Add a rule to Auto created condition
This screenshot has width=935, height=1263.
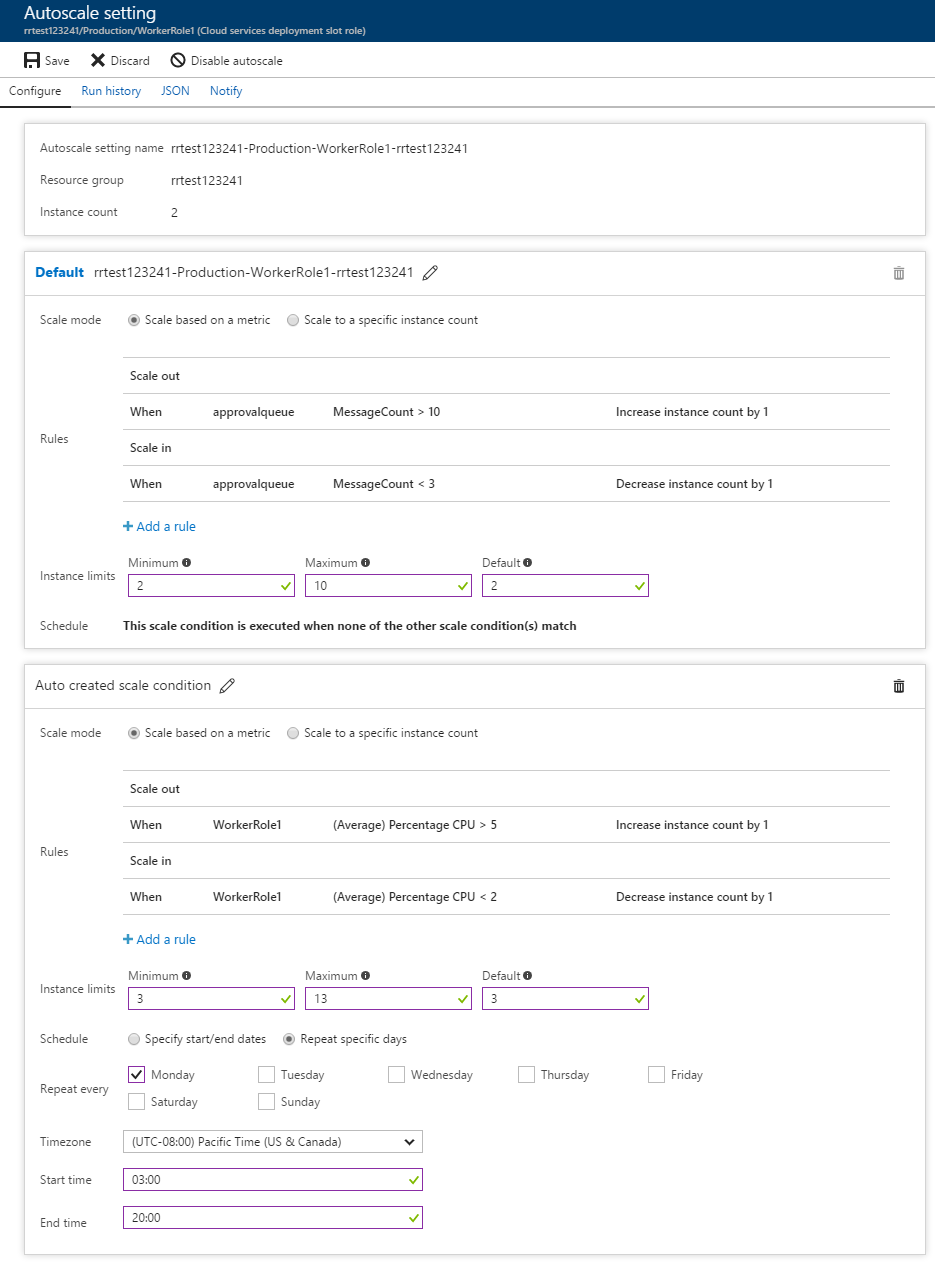[x=159, y=940]
